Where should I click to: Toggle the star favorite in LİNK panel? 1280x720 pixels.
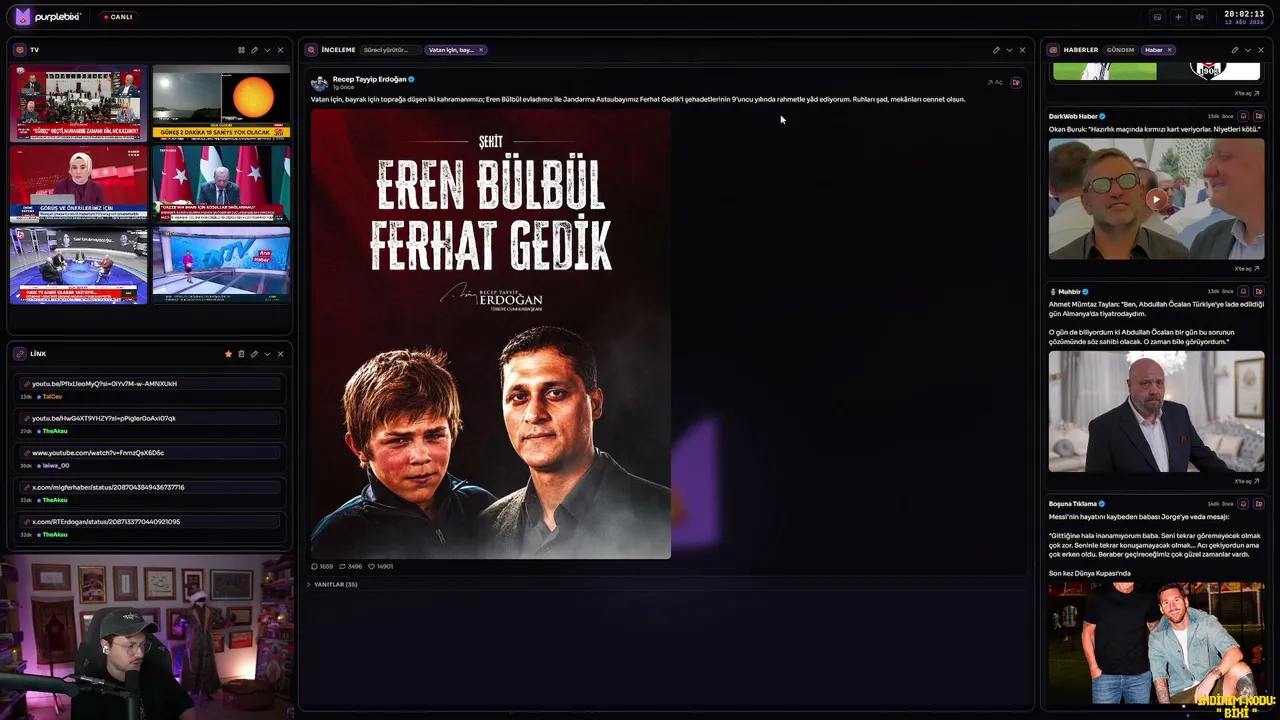[228, 354]
